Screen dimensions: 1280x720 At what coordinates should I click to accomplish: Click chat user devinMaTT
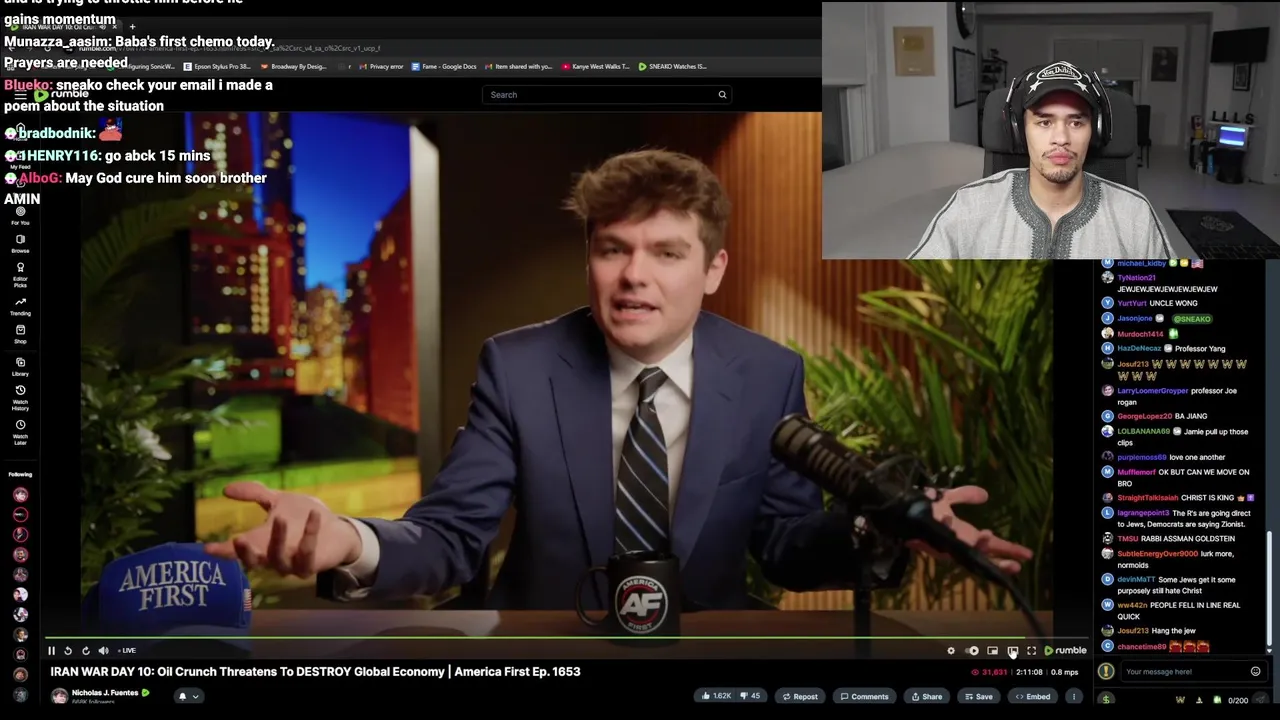click(x=1136, y=579)
